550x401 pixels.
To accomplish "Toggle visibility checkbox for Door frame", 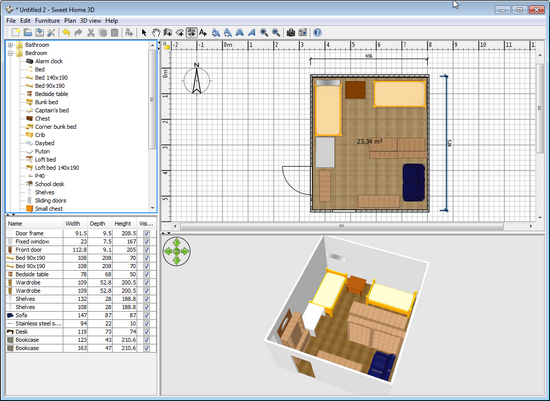I will [147, 233].
